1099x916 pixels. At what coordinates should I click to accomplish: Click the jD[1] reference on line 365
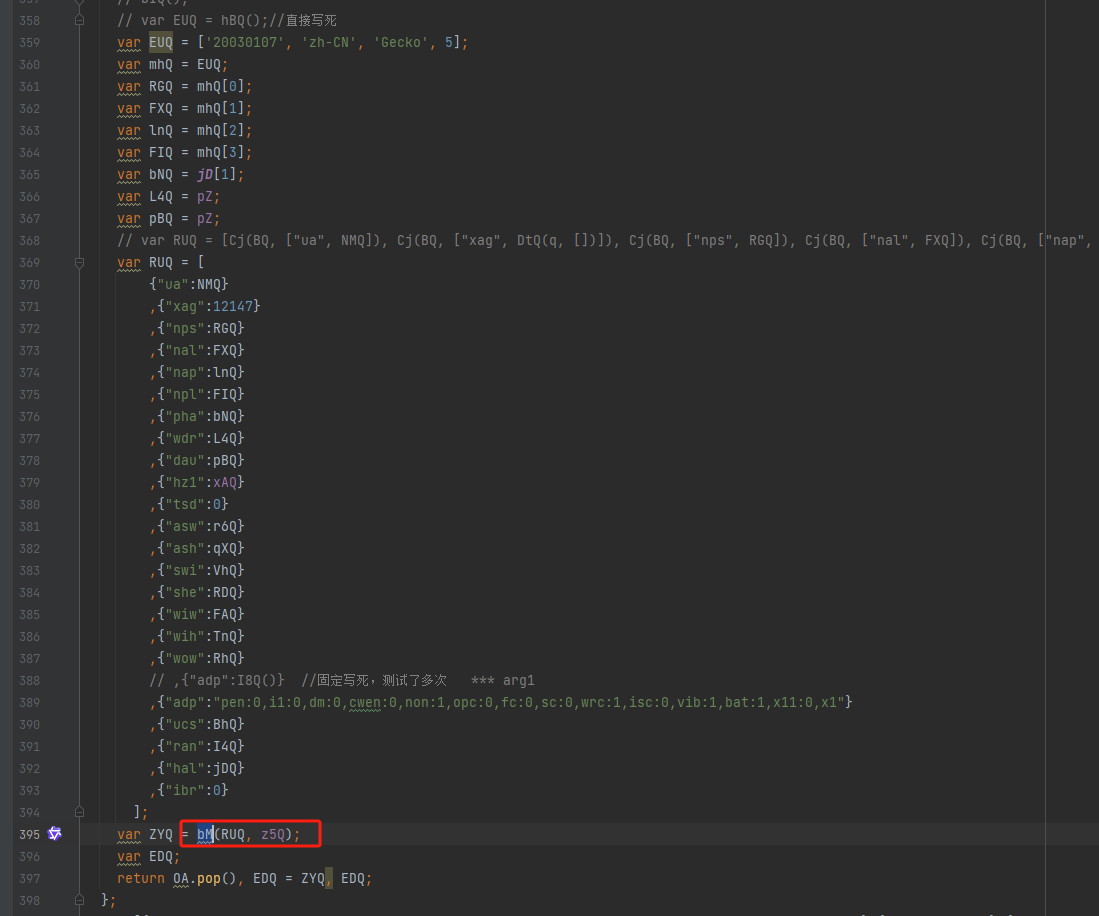(x=217, y=175)
